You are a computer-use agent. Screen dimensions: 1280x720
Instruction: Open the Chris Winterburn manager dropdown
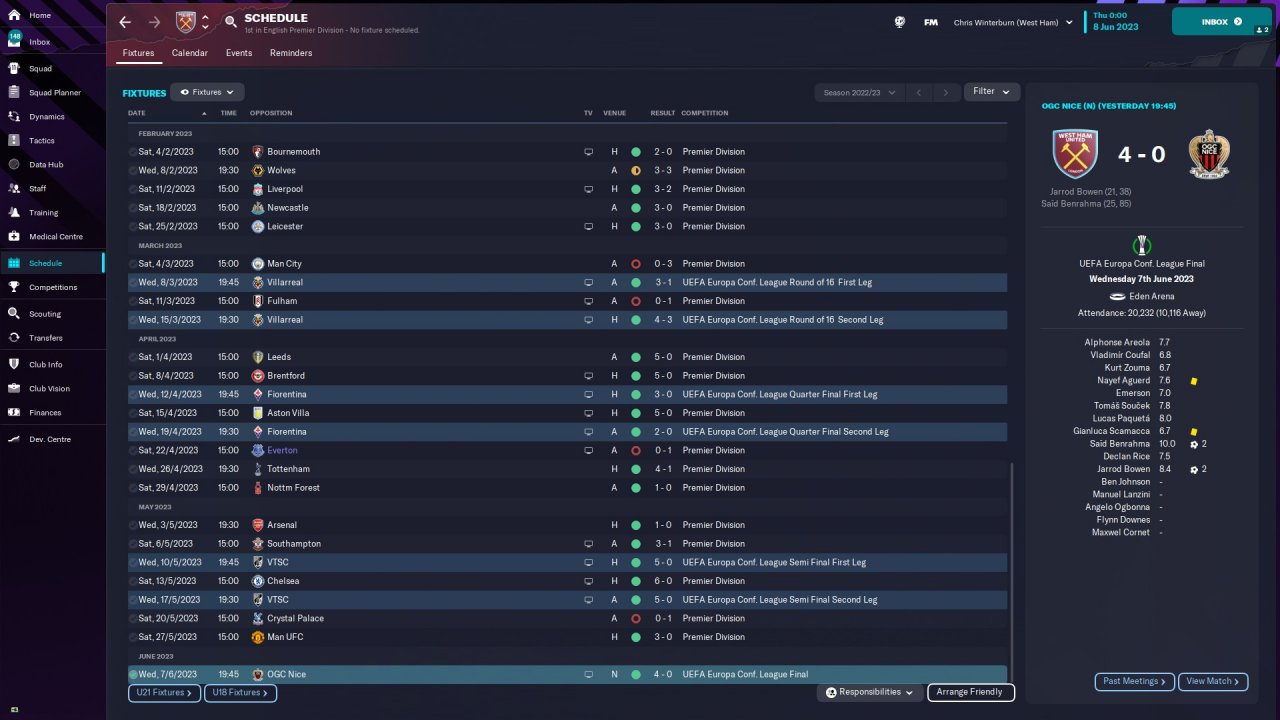1013,22
